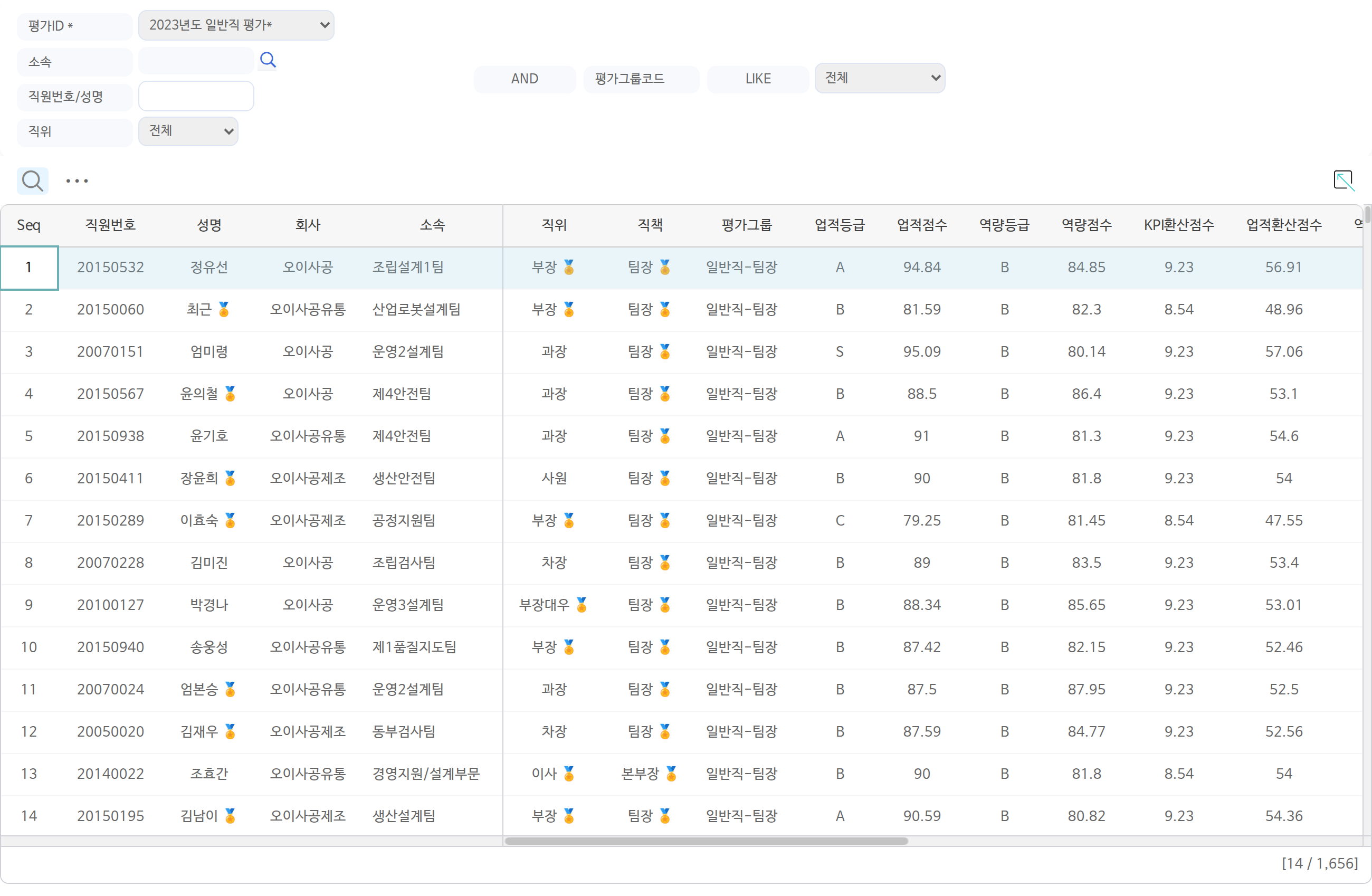Run the query with the toolbar search icon

(x=32, y=181)
